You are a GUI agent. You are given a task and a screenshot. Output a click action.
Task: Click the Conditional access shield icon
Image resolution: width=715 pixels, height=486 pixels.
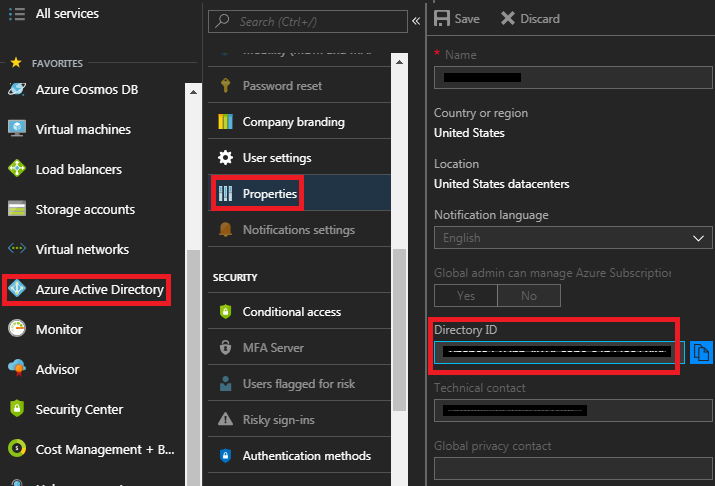pyautogui.click(x=225, y=311)
